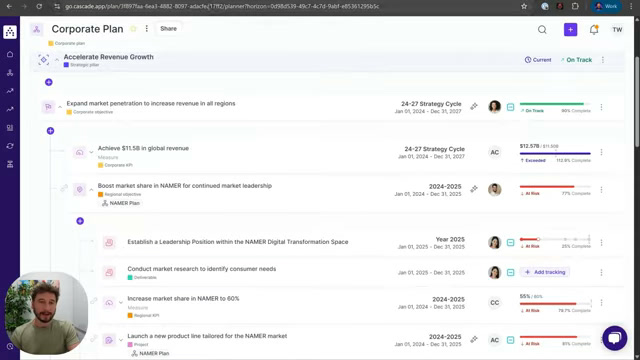
Task: Click NAMER Plan tag under Boost market share
Action: coord(121,203)
